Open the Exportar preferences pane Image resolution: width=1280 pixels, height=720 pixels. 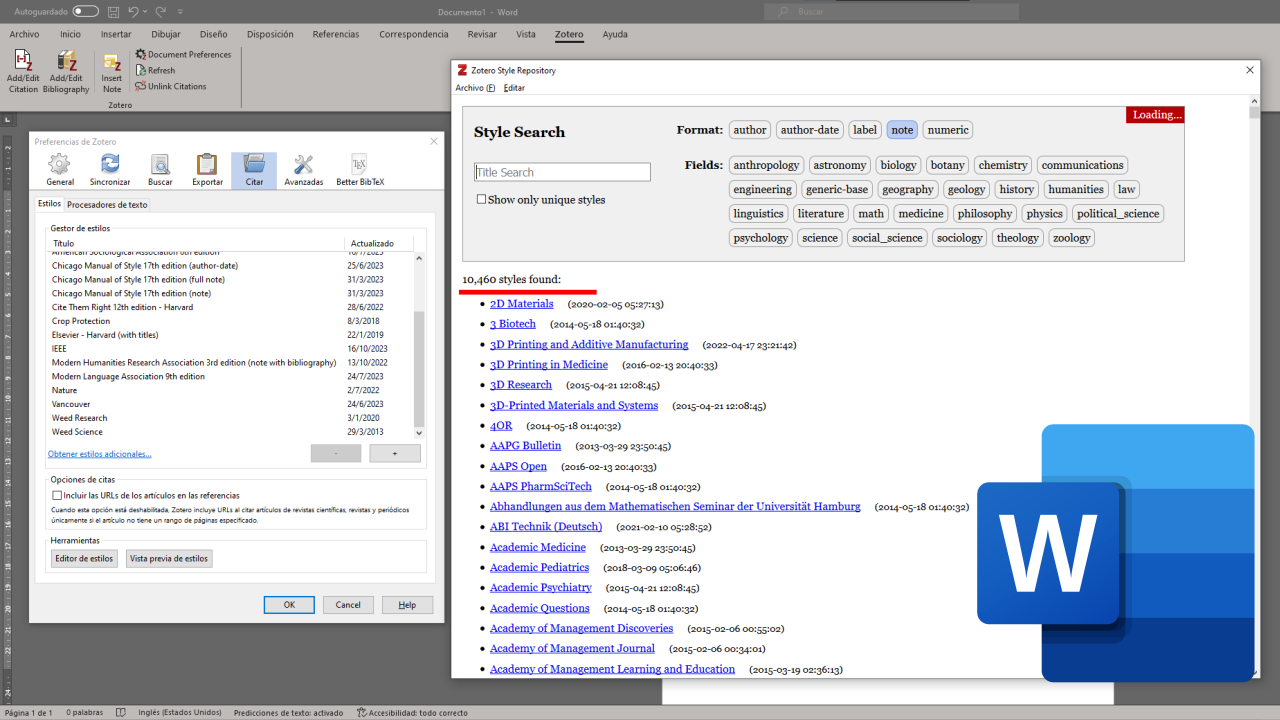click(x=207, y=168)
